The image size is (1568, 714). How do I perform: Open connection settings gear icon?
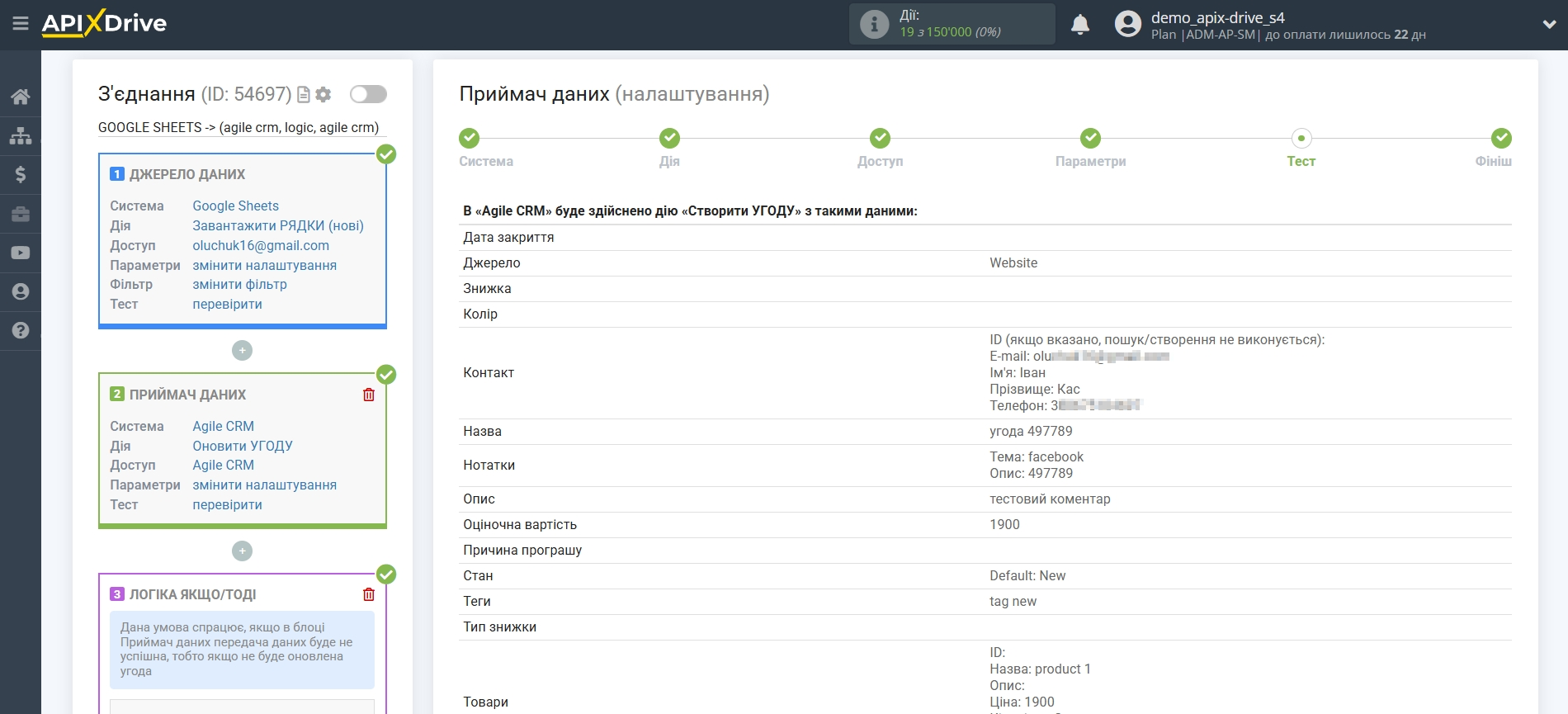pyautogui.click(x=324, y=95)
